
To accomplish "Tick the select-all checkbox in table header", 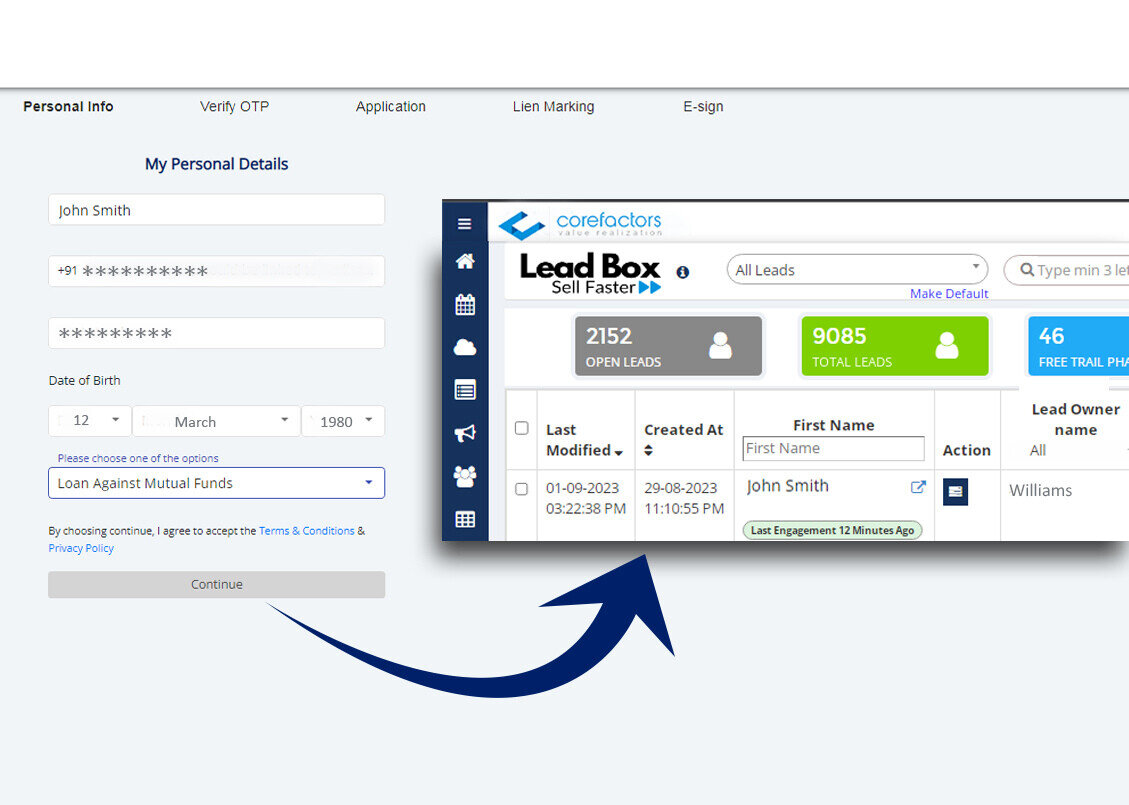I will (x=522, y=428).
